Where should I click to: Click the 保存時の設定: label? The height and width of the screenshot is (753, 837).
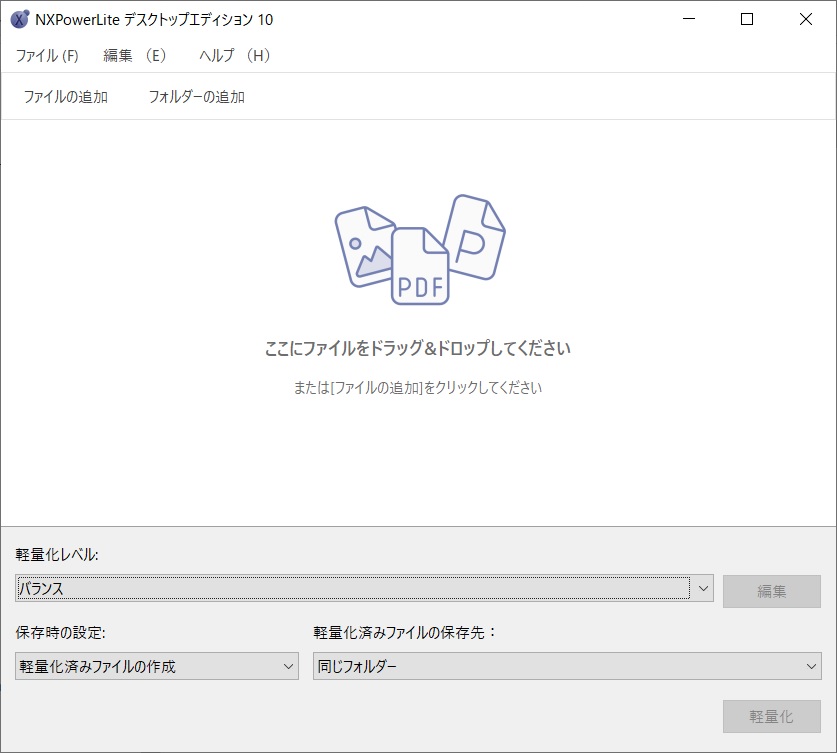click(60, 632)
